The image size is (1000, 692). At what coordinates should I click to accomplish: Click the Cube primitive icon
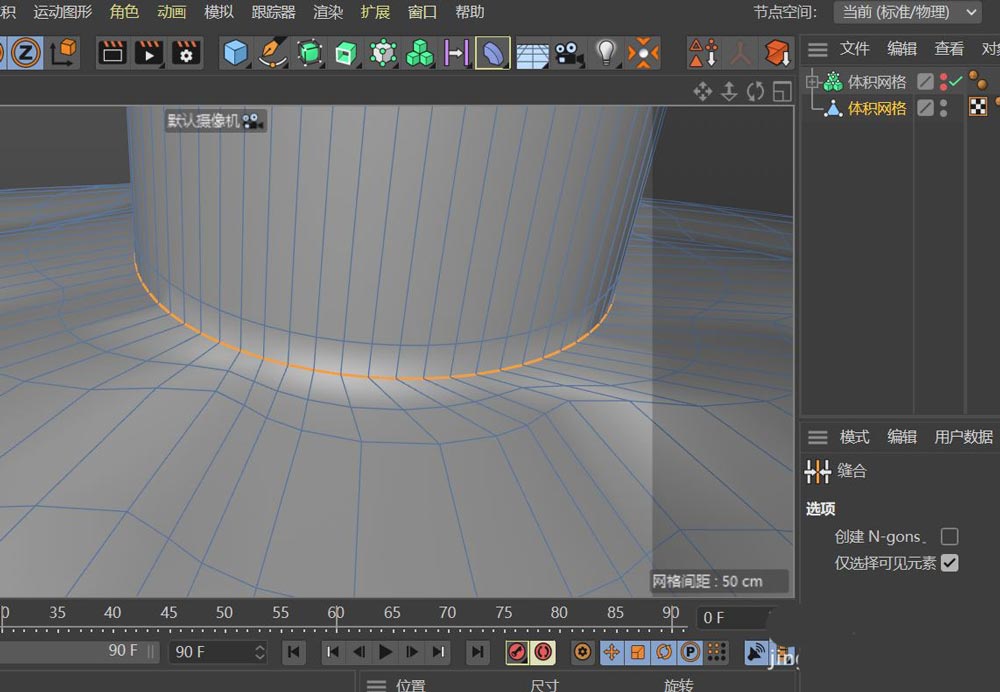point(235,52)
